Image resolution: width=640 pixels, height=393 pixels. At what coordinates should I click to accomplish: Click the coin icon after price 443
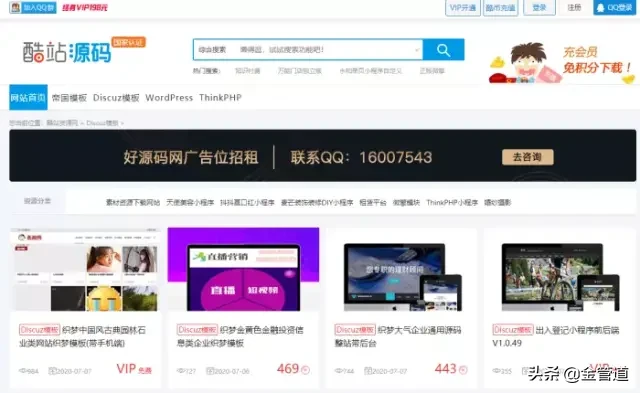pyautogui.click(x=463, y=370)
